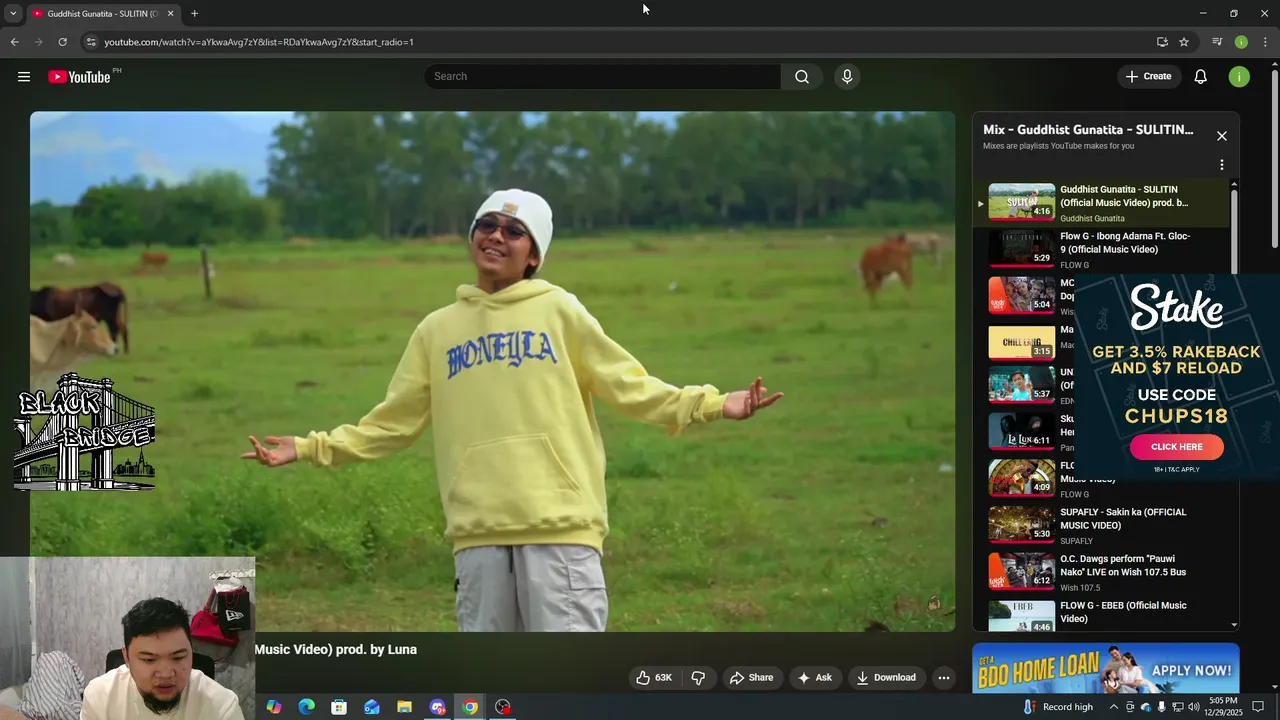Close the Mix playlist panel
1280x720 pixels.
tap(1221, 136)
